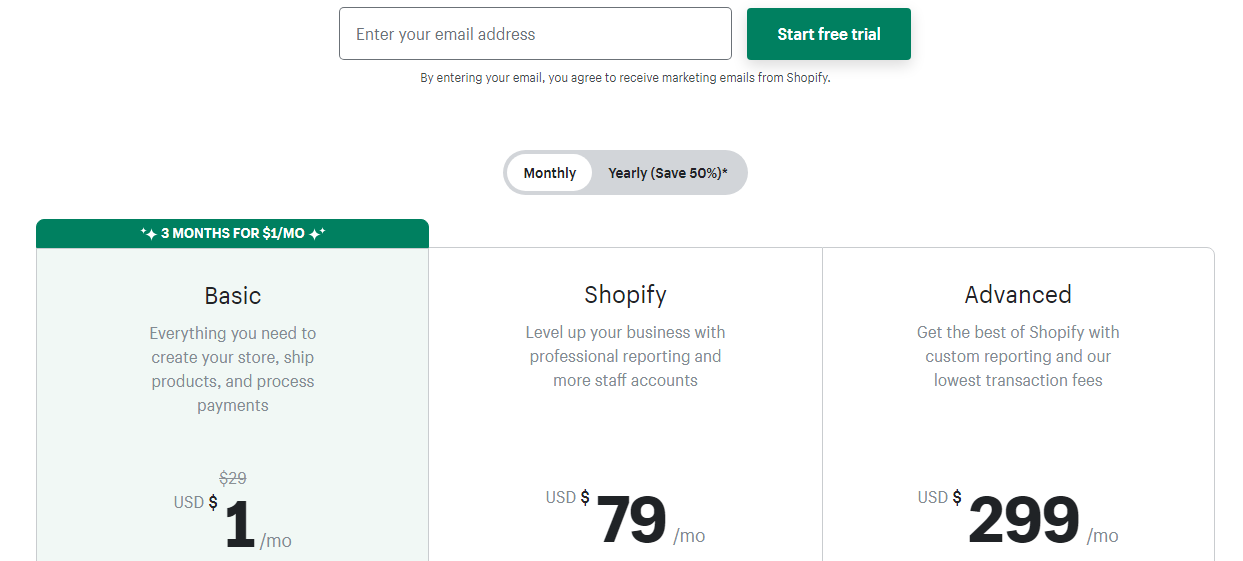Click the Shopify plan's 79 price
This screenshot has width=1243, height=561.
pyautogui.click(x=631, y=521)
